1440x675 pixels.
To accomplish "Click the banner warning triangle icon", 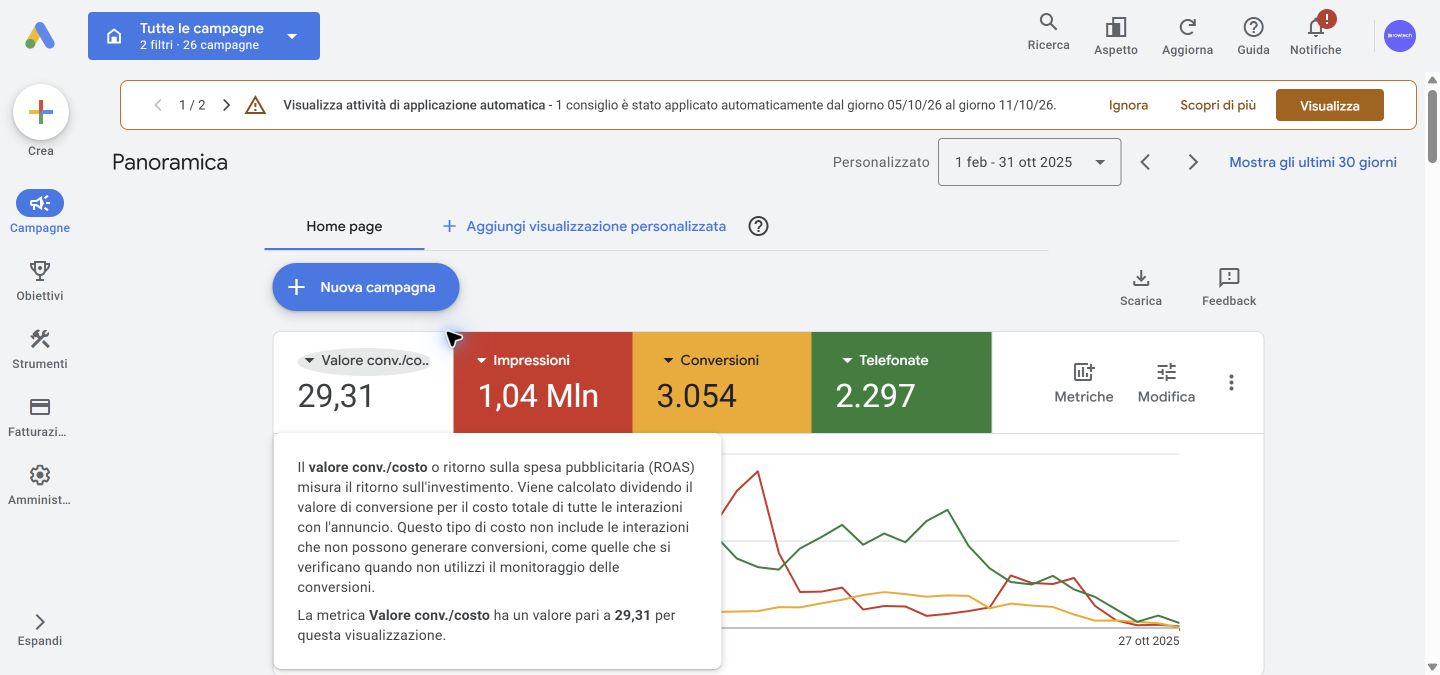I will [255, 105].
